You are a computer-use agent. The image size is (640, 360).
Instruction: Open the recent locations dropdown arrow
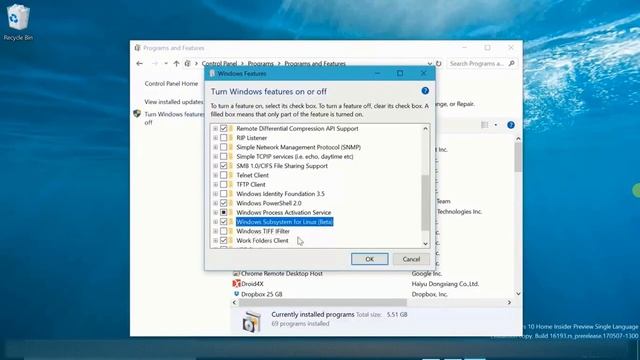click(166, 64)
